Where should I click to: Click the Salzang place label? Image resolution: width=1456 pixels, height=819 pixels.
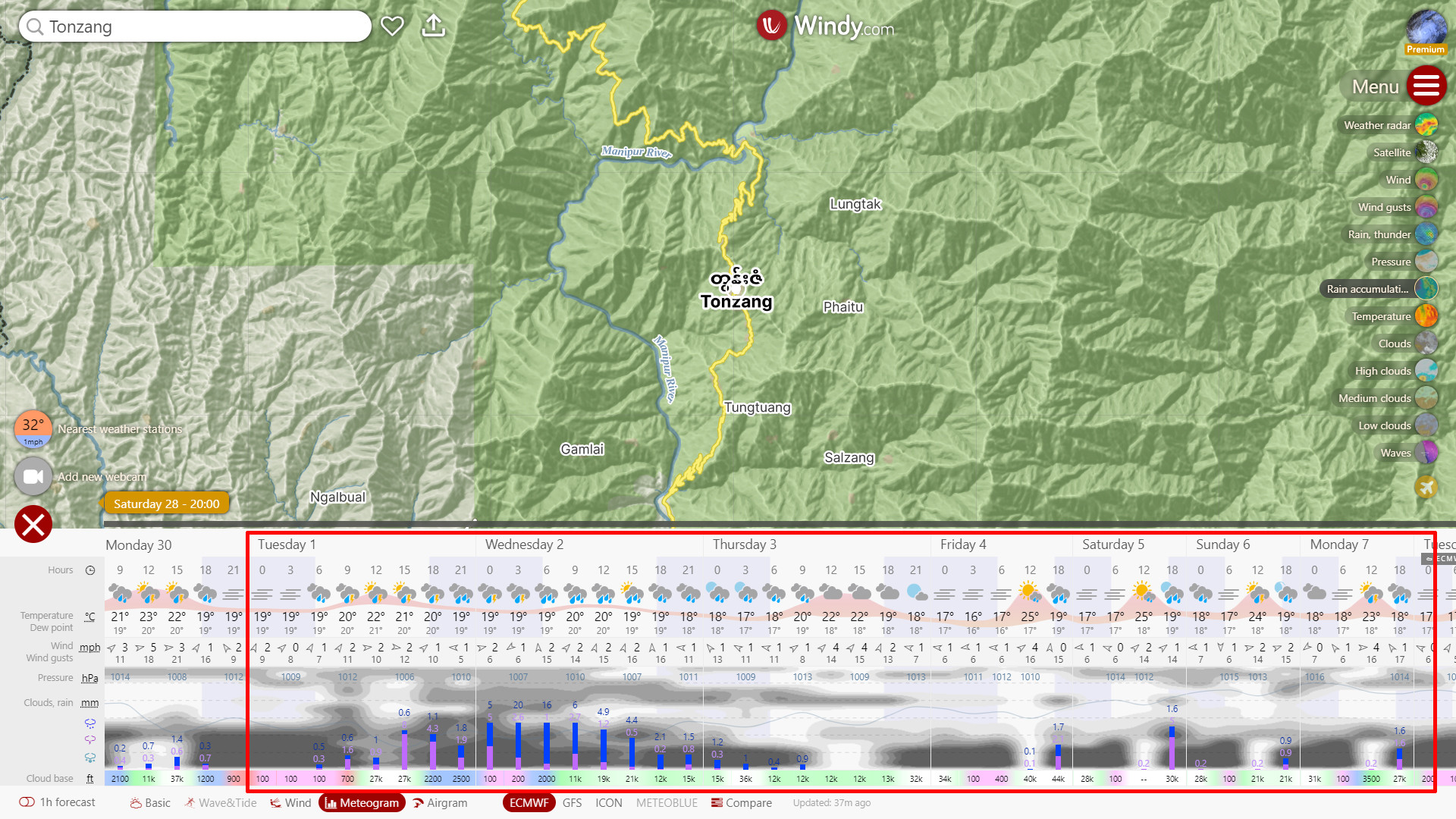849,457
